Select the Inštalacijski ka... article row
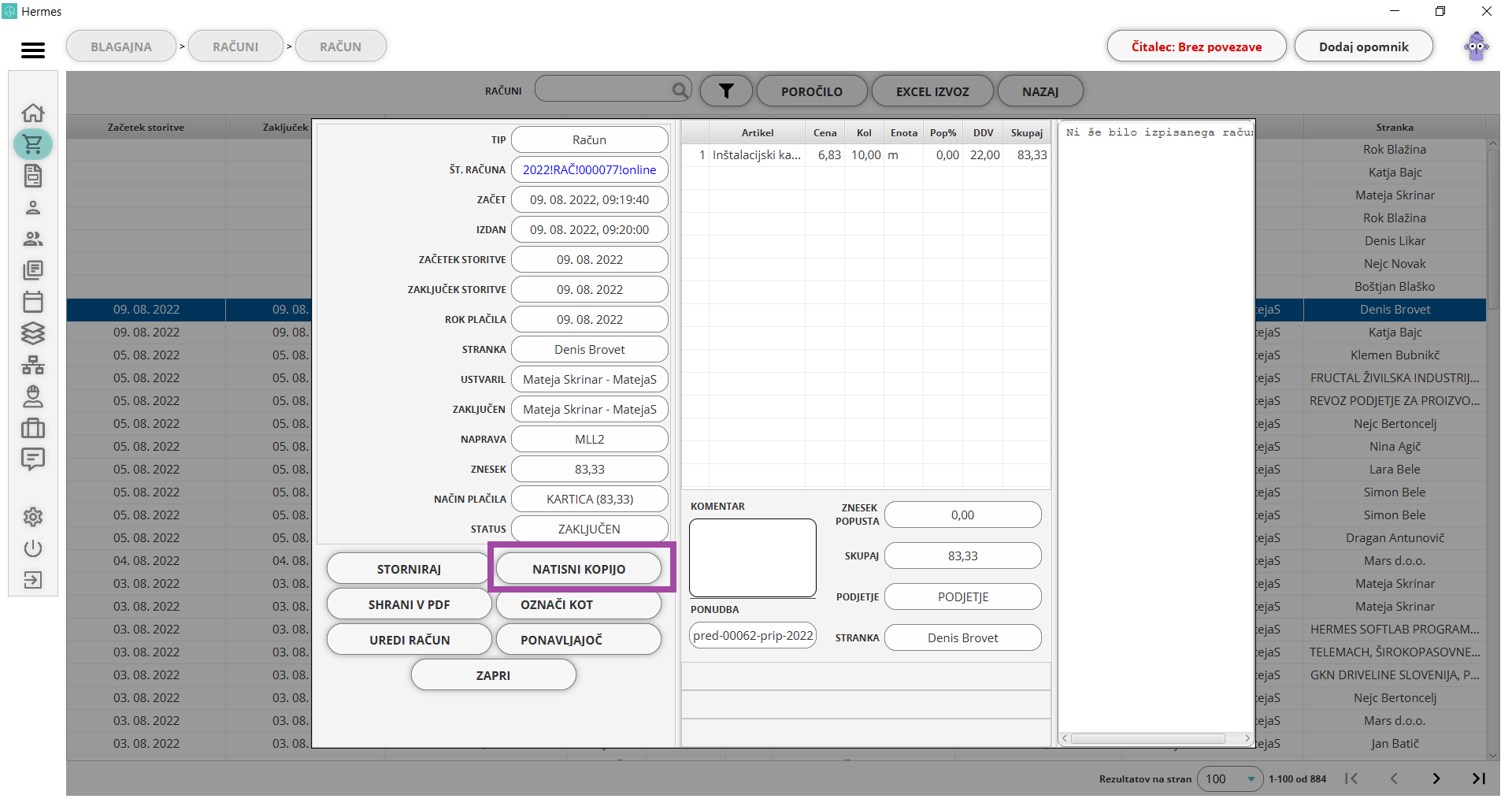 coord(865,155)
